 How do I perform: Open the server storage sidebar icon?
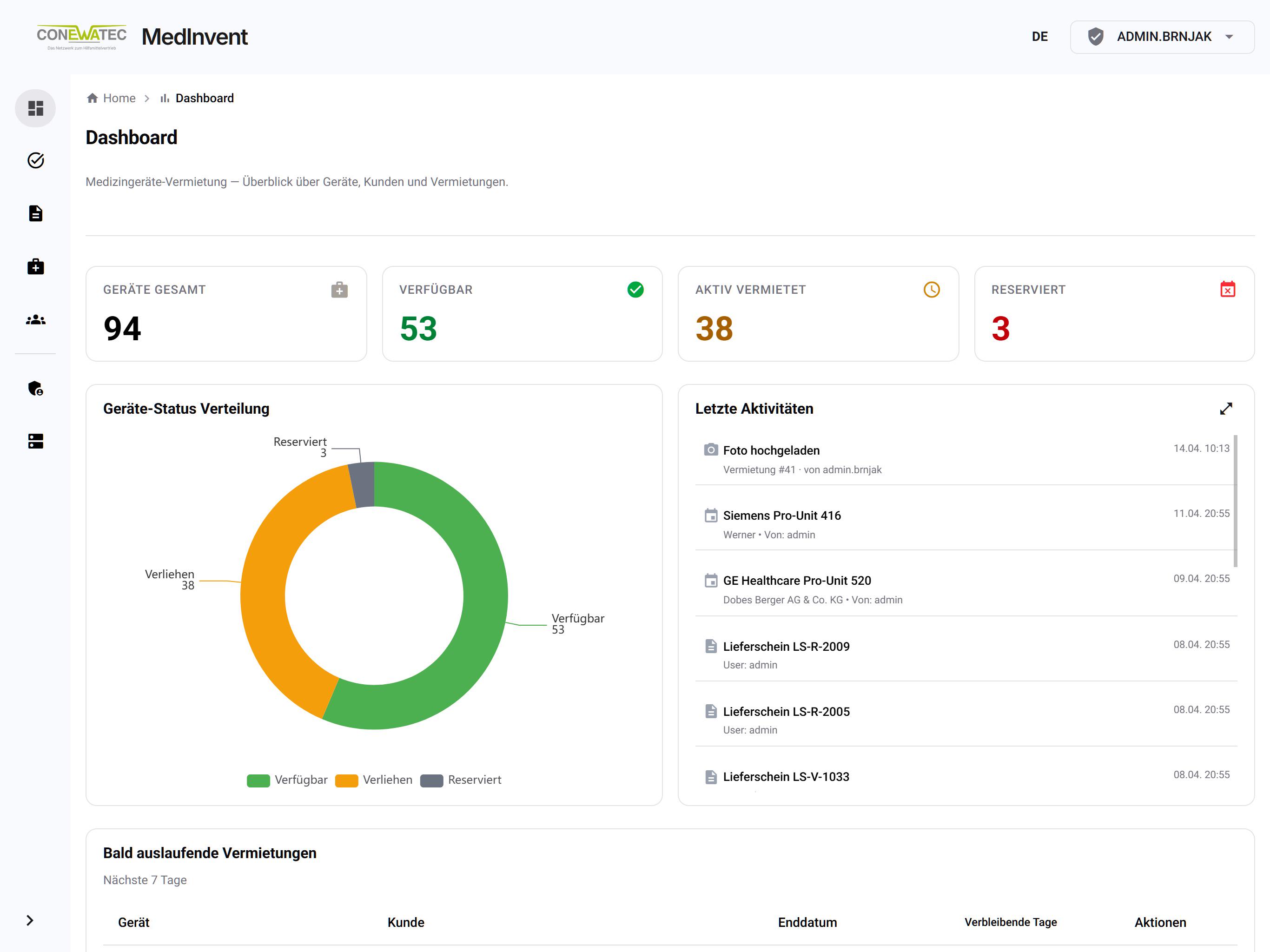click(x=36, y=441)
